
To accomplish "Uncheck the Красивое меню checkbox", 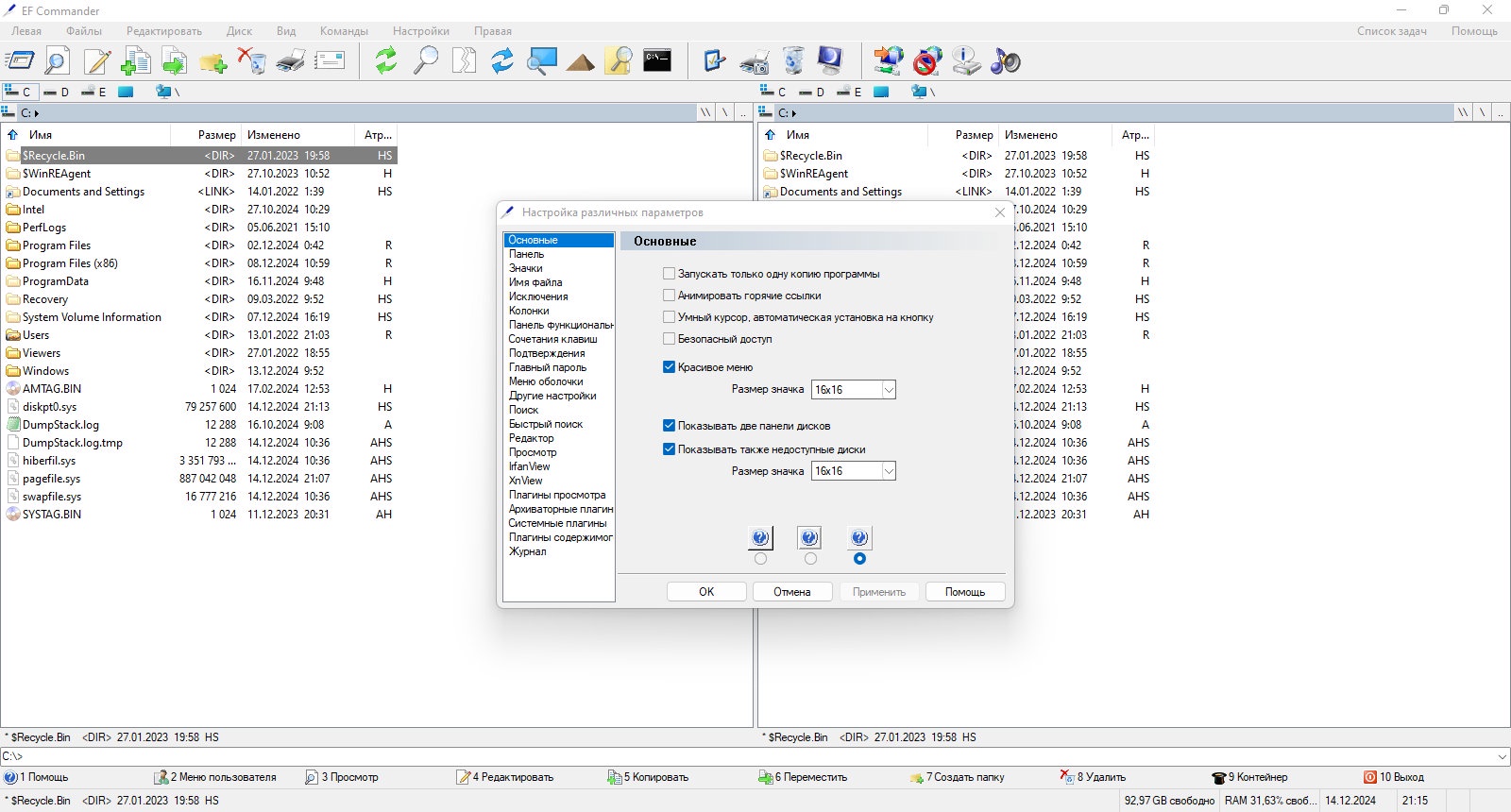I will tap(669, 367).
